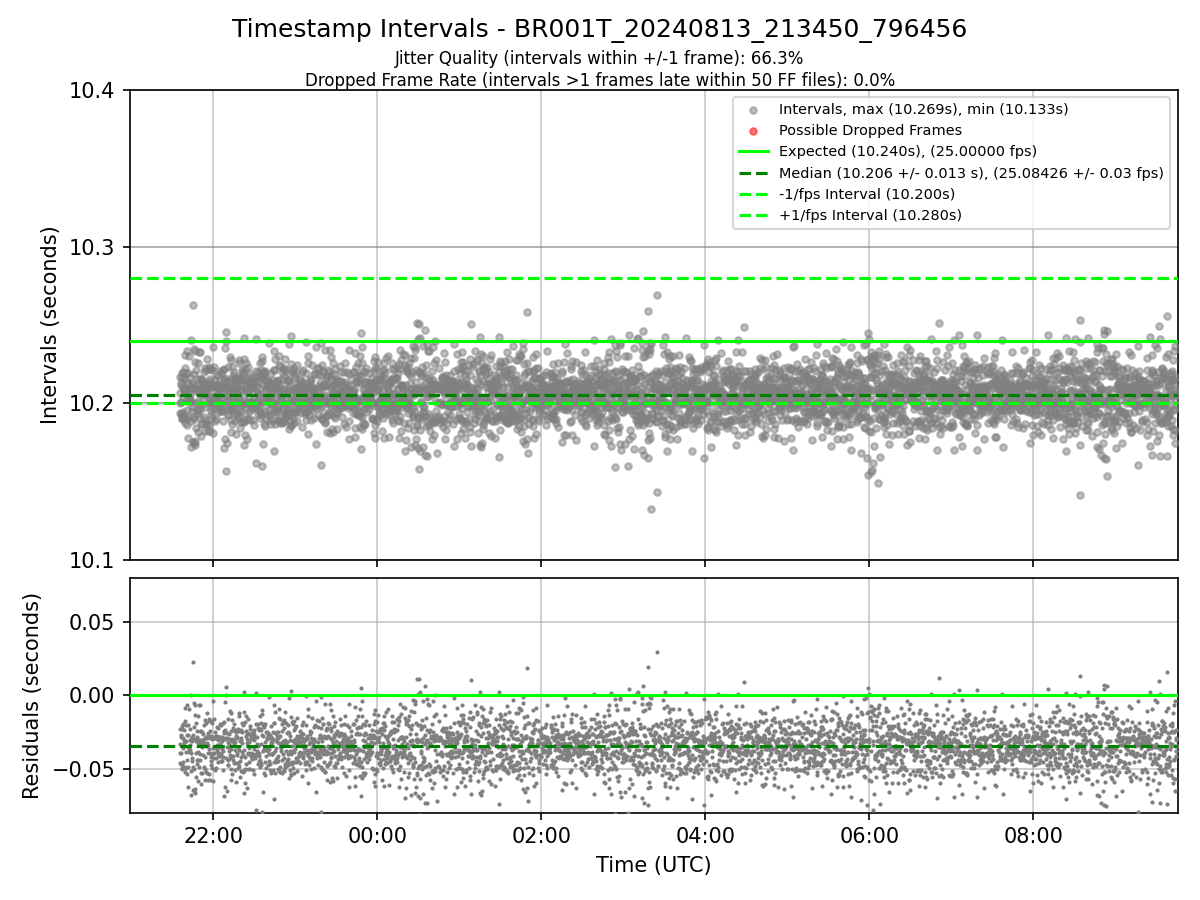This screenshot has height=900, width=1200.
Task: Click the gray dot marker for Intervals legend
Action: point(754,110)
